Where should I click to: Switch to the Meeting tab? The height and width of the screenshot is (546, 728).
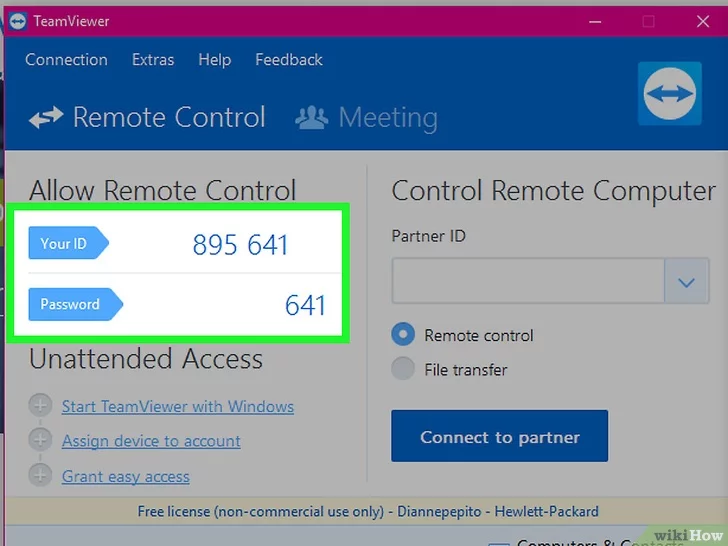point(387,118)
